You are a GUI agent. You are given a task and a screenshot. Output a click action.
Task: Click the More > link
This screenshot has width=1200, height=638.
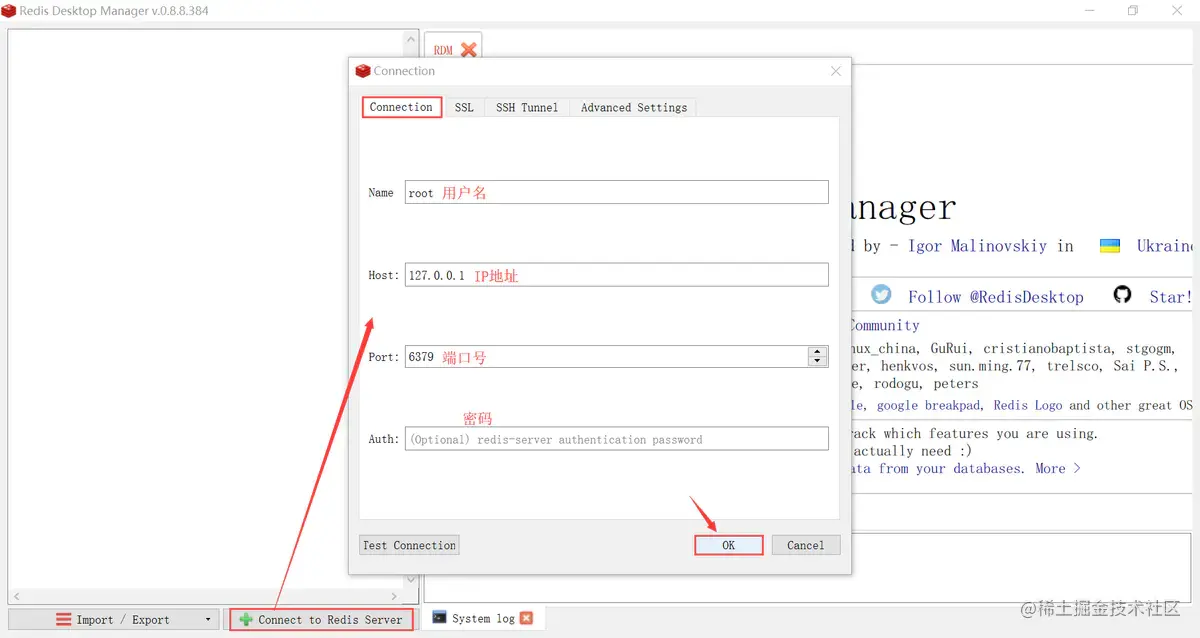pos(1058,468)
